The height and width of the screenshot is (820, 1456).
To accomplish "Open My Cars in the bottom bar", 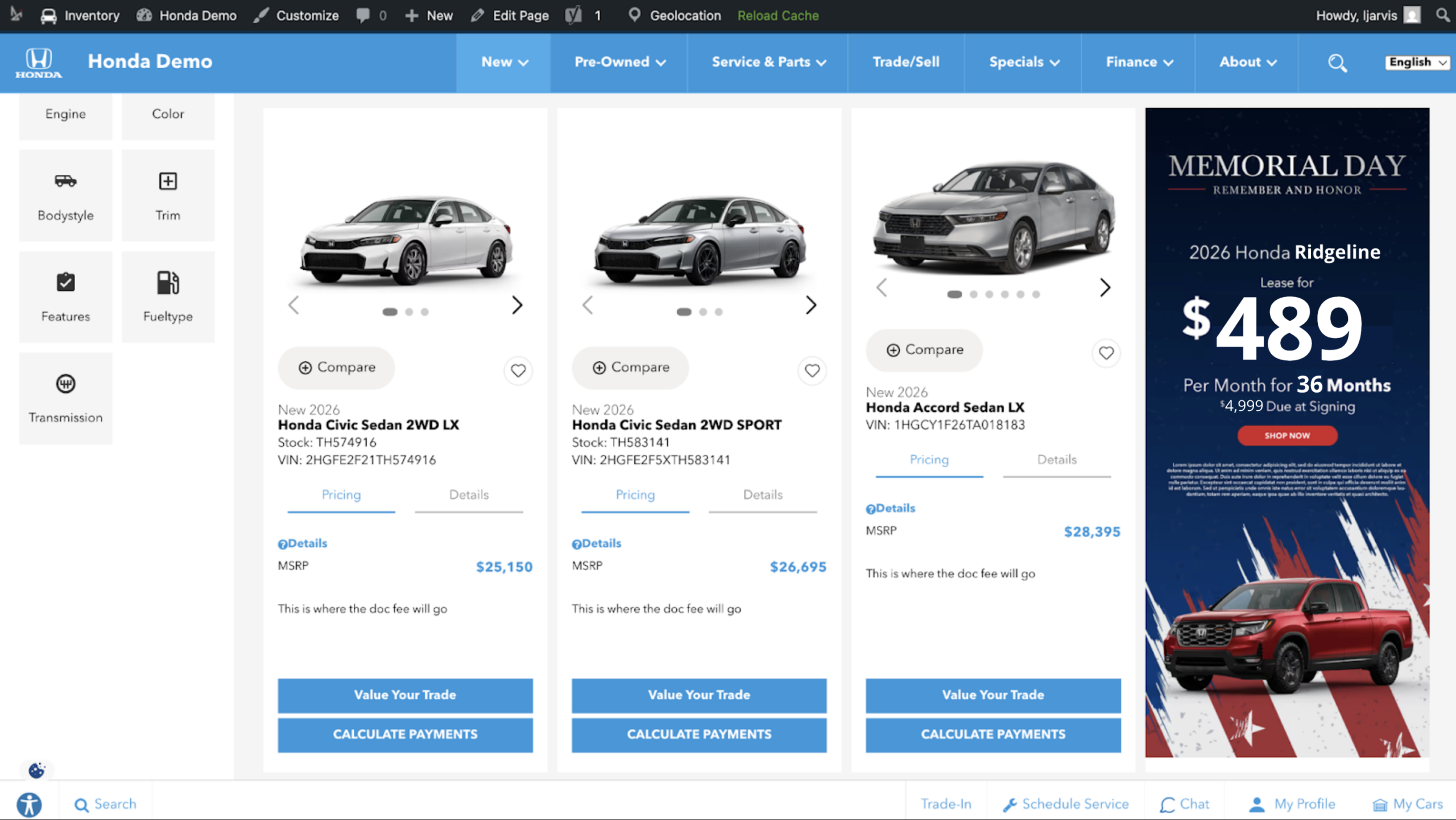I will point(1408,805).
